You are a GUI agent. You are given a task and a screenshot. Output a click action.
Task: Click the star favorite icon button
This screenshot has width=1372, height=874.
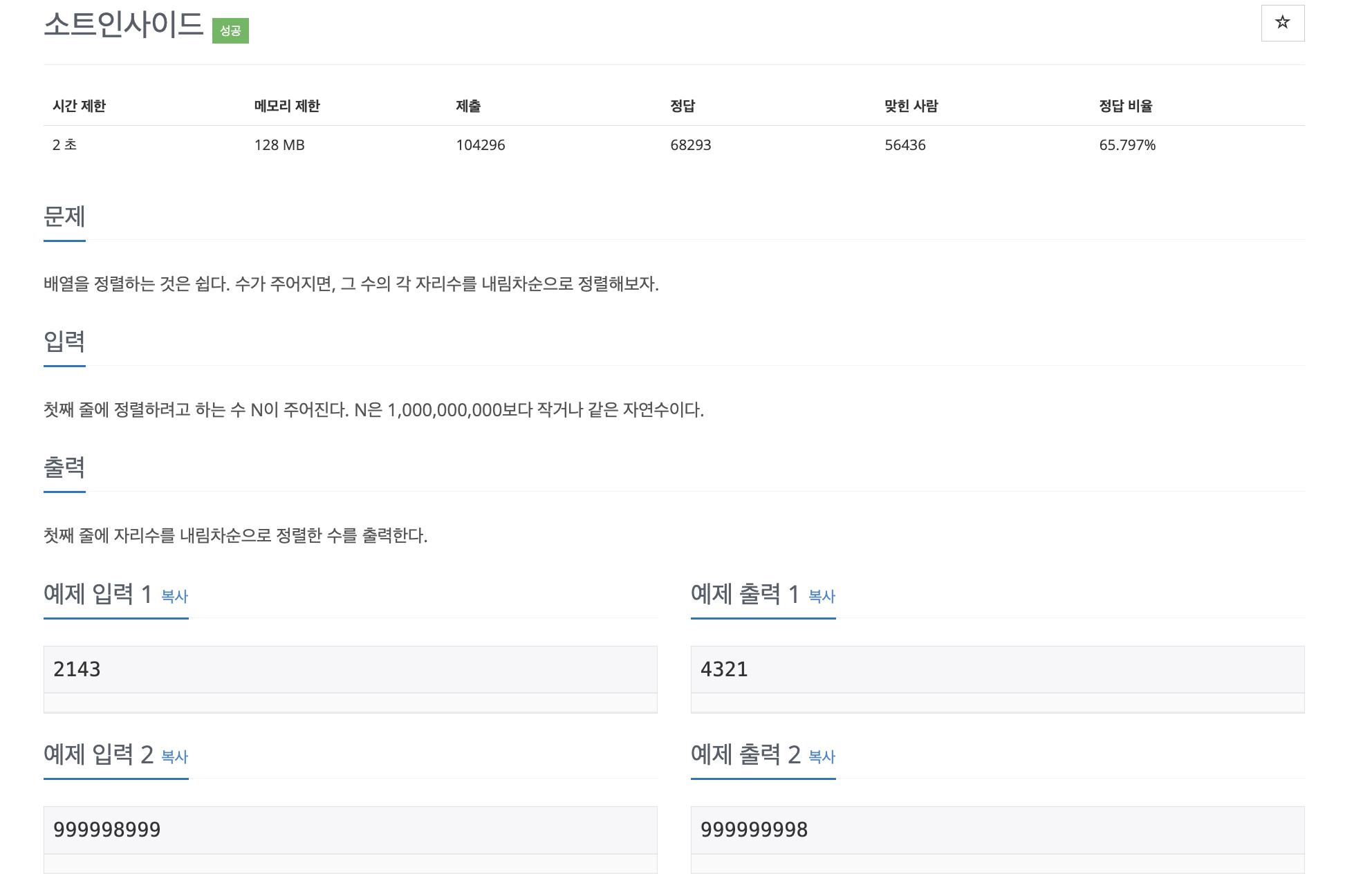[x=1282, y=23]
